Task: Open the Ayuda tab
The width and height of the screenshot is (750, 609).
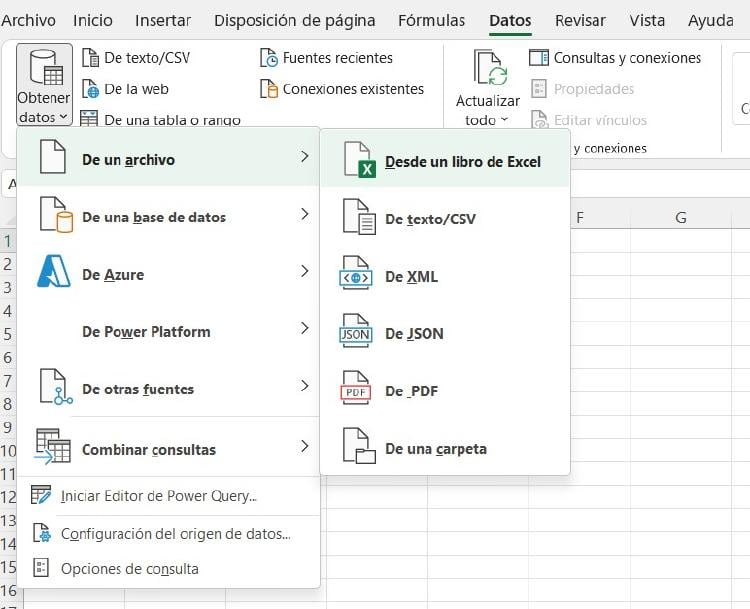Action: (x=711, y=21)
